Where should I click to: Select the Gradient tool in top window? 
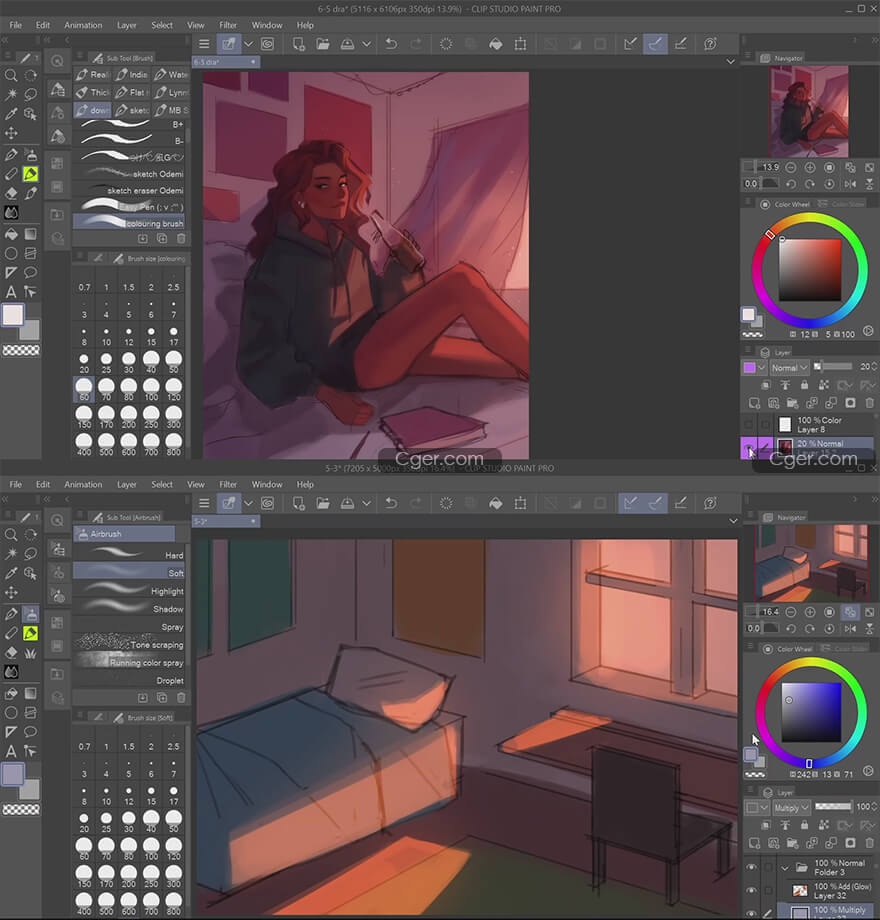[31, 234]
